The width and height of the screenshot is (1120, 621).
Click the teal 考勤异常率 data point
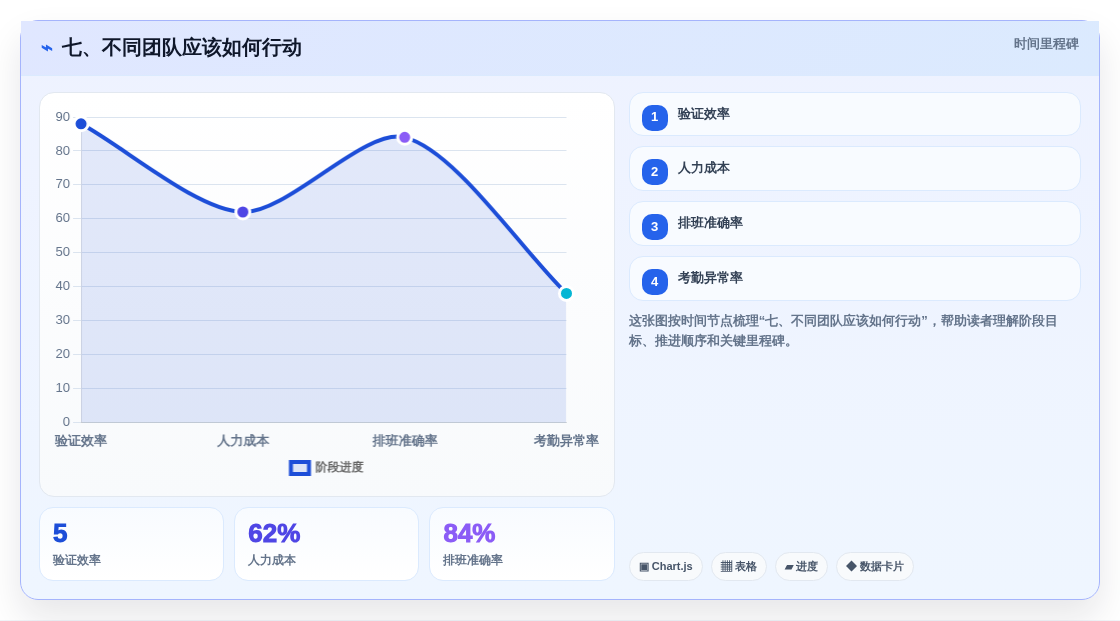click(x=566, y=294)
